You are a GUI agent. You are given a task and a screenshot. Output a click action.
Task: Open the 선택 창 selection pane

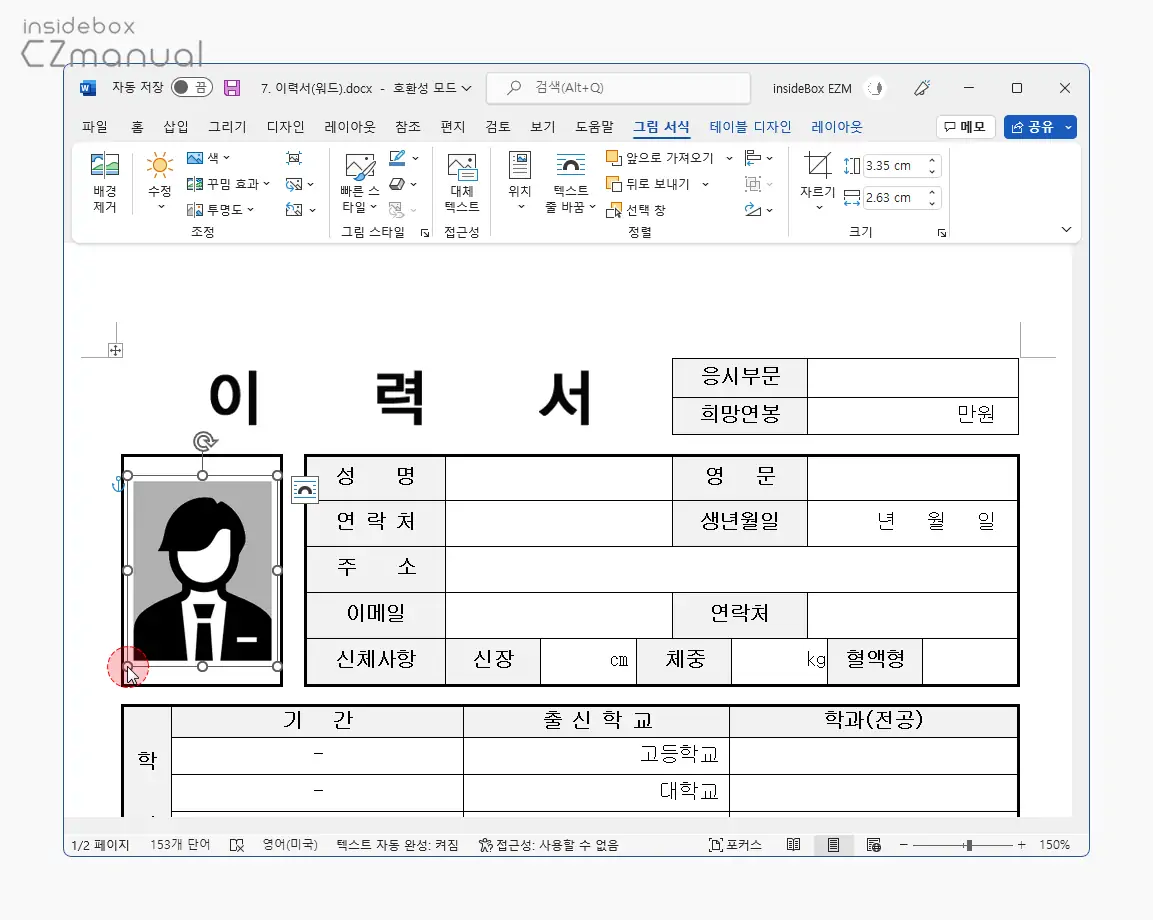pos(635,210)
